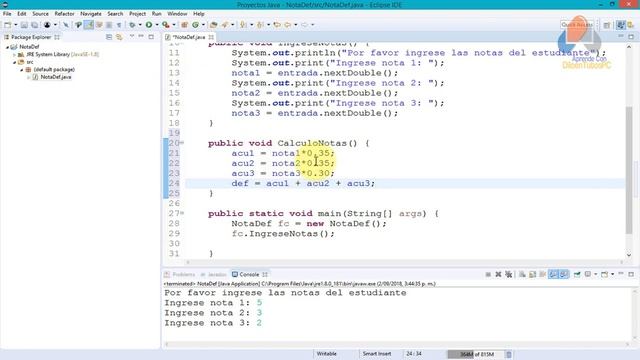This screenshot has width=640, height=360.
Task: Toggle Show Console on Standard Error change
Action: [x=564, y=274]
